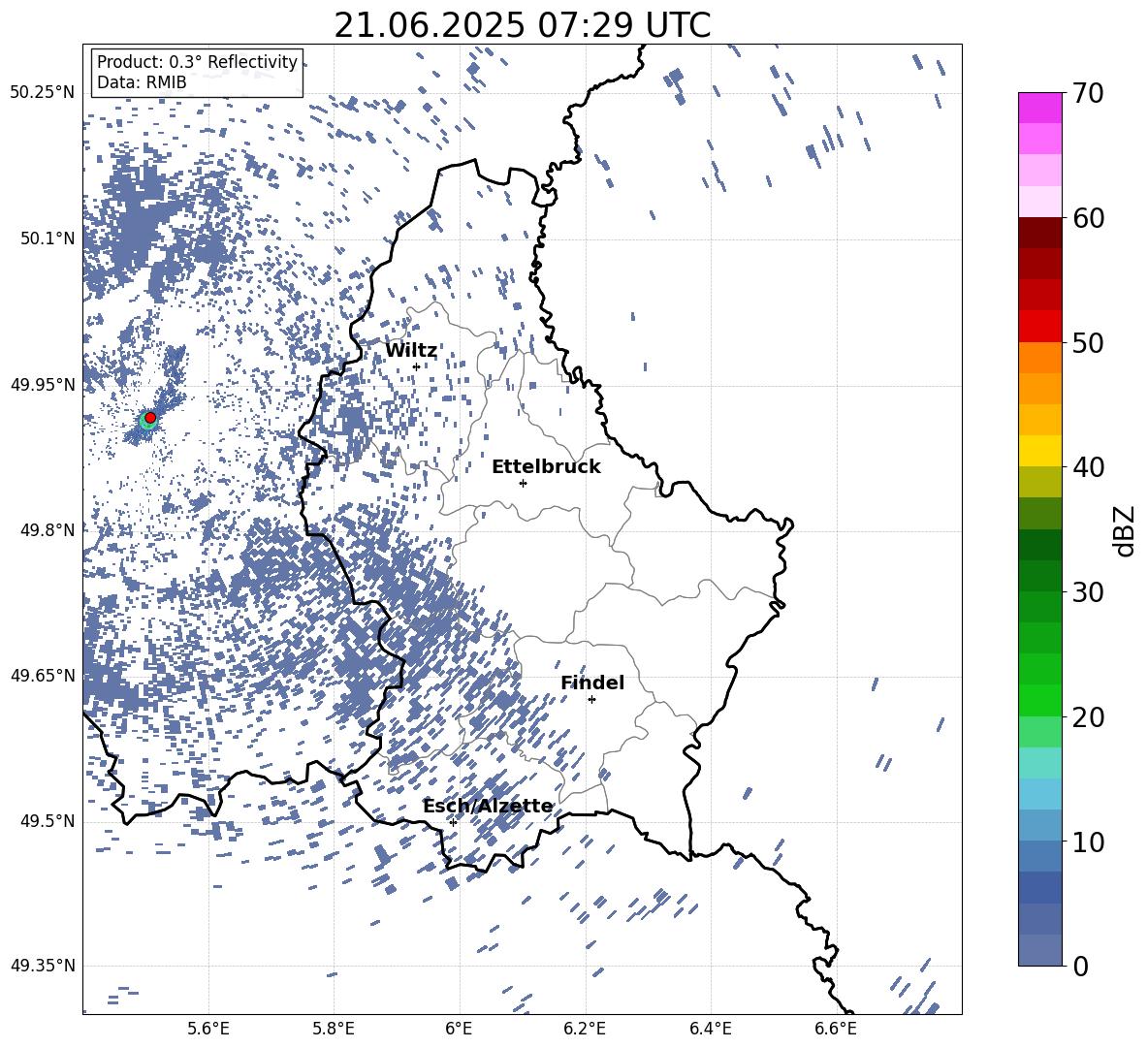This screenshot has height=1048, width=1148.
Task: Click the turquoise colorbar swatch between 10 and 20
Action: point(1039,763)
